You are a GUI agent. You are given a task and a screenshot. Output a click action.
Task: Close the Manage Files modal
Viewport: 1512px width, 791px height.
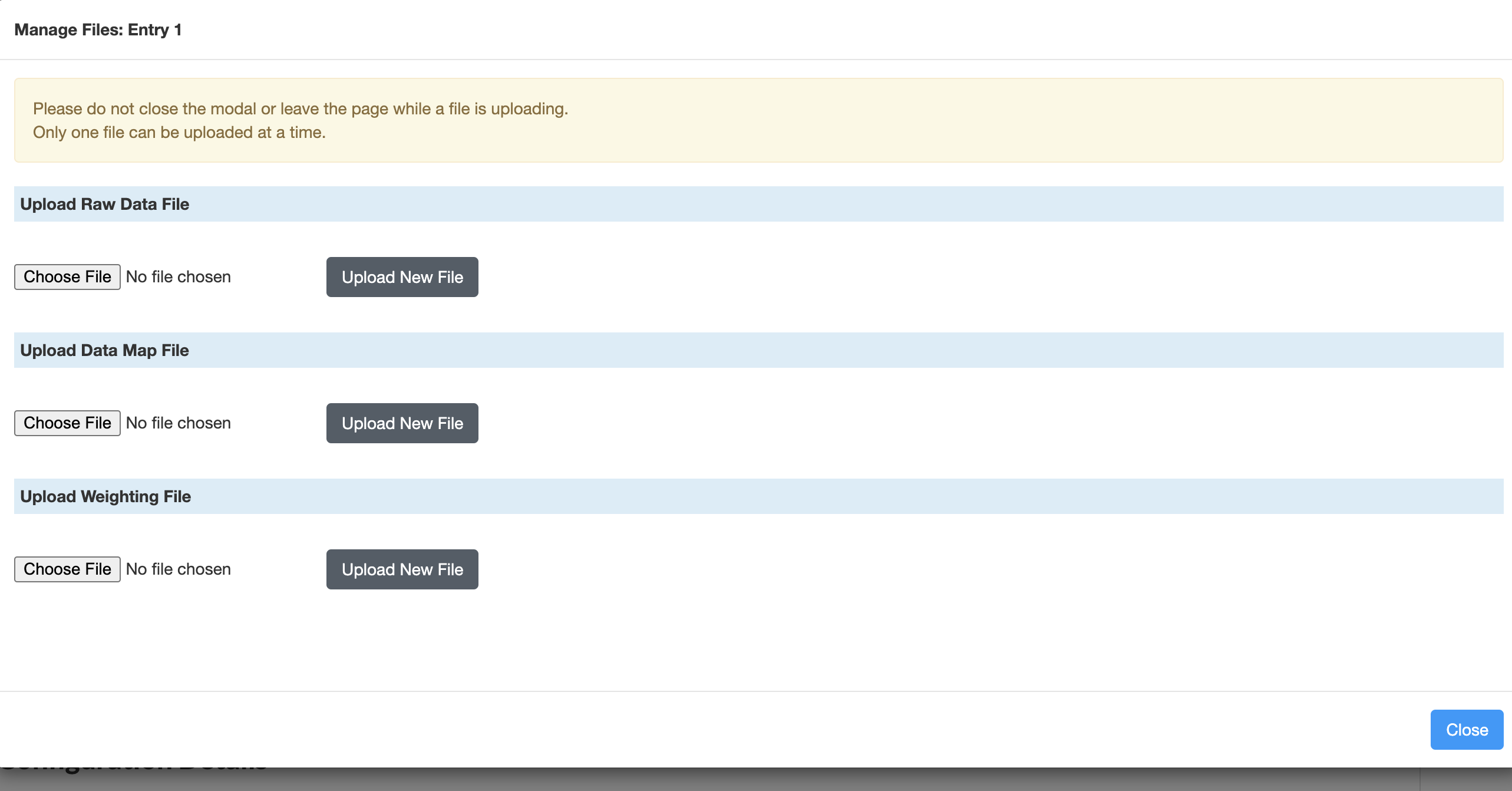tap(1466, 730)
